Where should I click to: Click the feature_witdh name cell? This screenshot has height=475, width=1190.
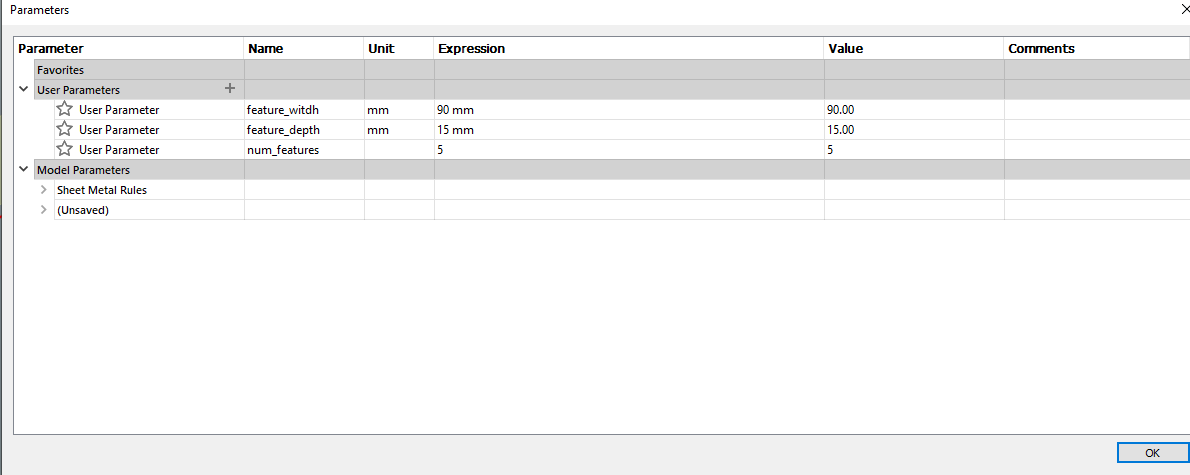(x=304, y=109)
